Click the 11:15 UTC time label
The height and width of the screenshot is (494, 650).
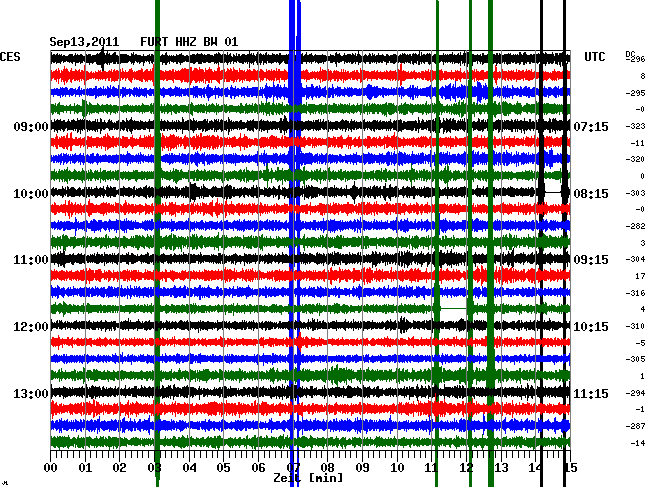coord(591,393)
